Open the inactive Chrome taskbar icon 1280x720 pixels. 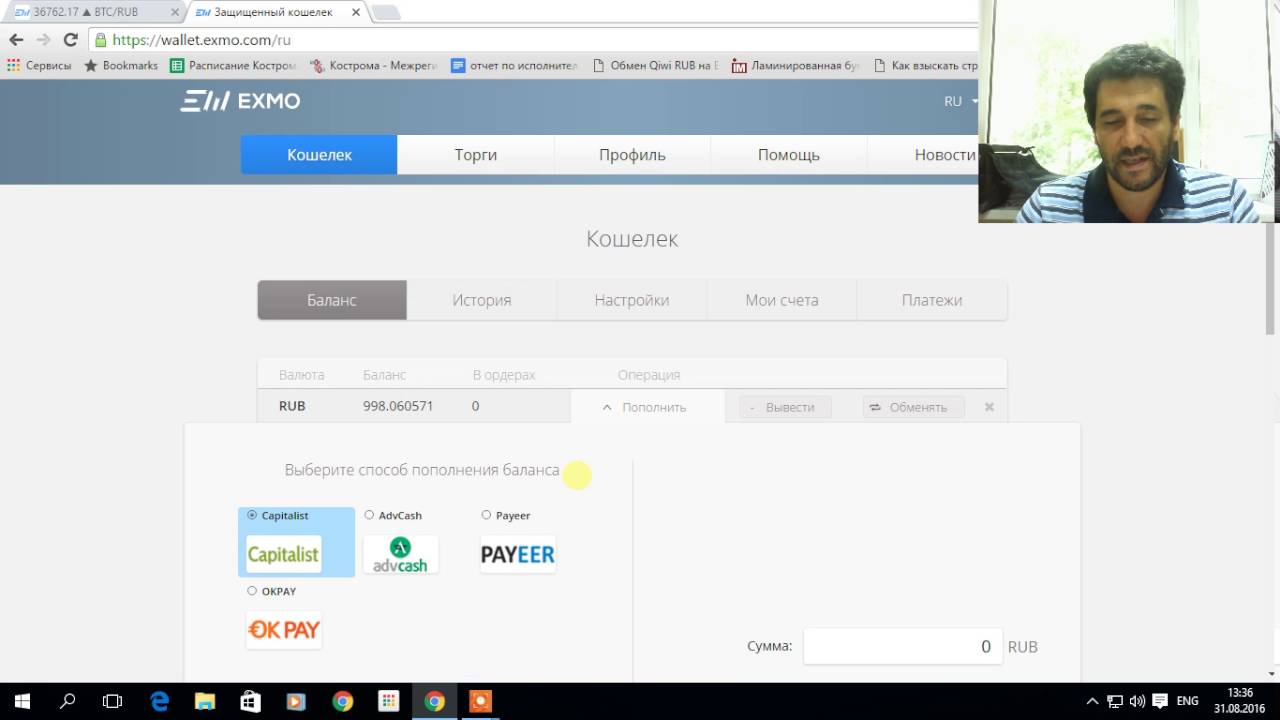pyautogui.click(x=342, y=701)
